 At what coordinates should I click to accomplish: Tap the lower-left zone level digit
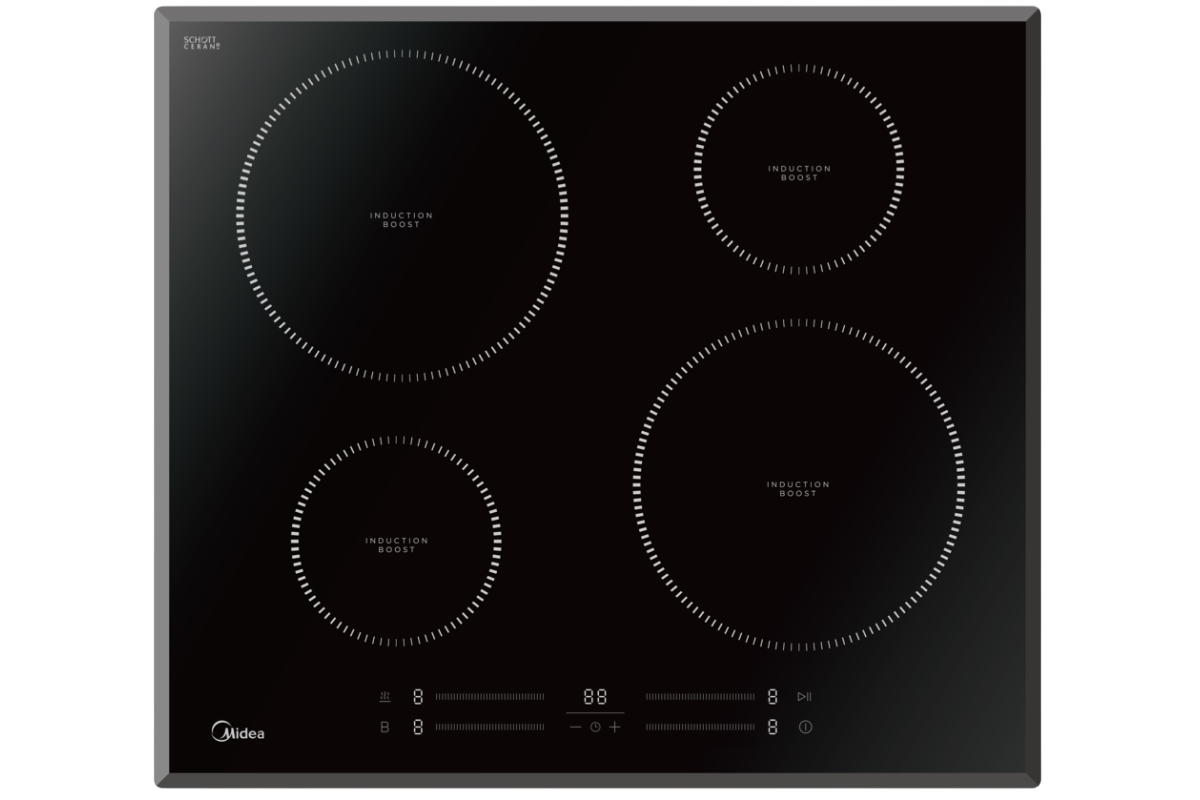[x=418, y=727]
